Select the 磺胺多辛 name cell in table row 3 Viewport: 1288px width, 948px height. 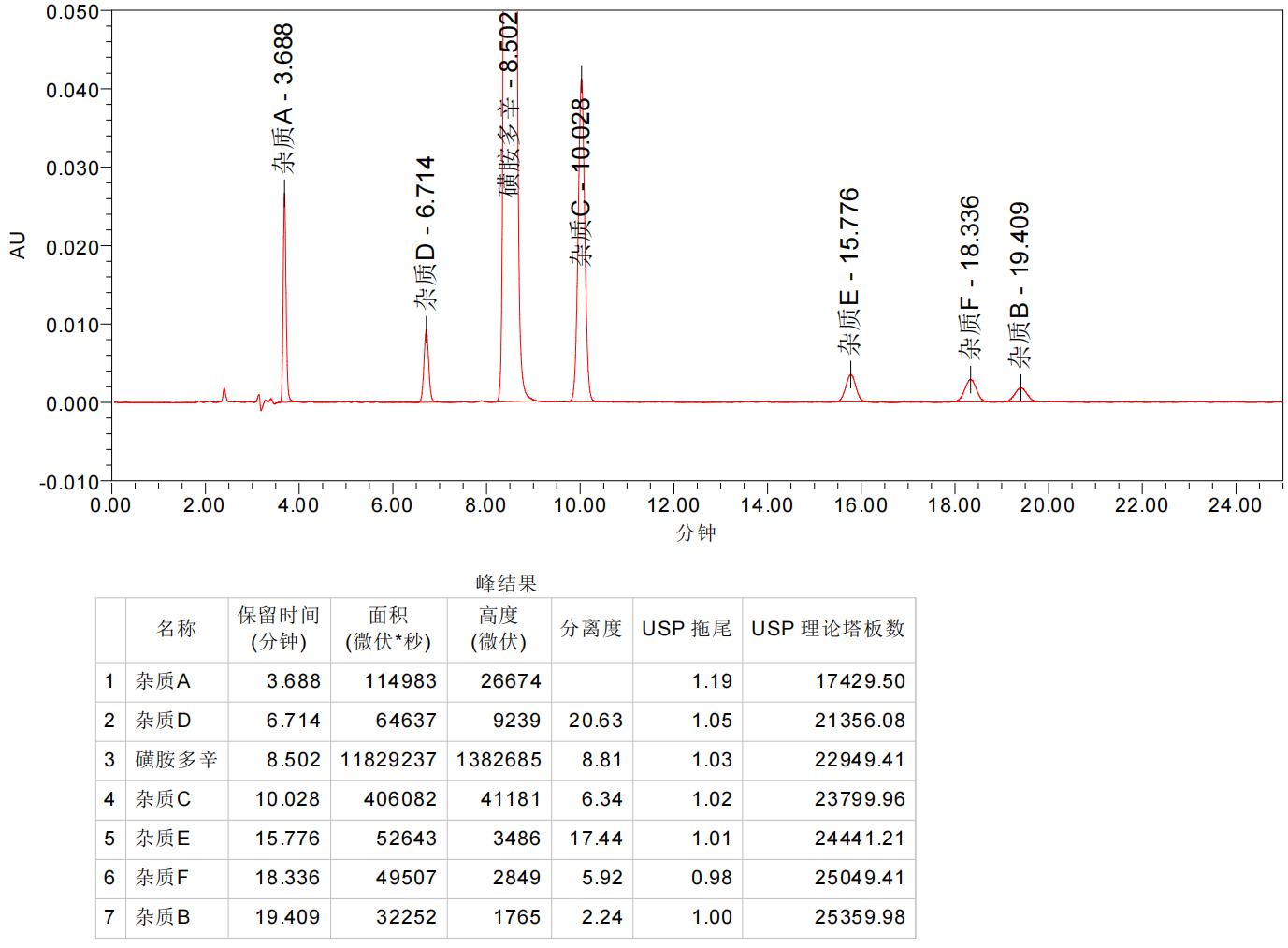coord(176,760)
